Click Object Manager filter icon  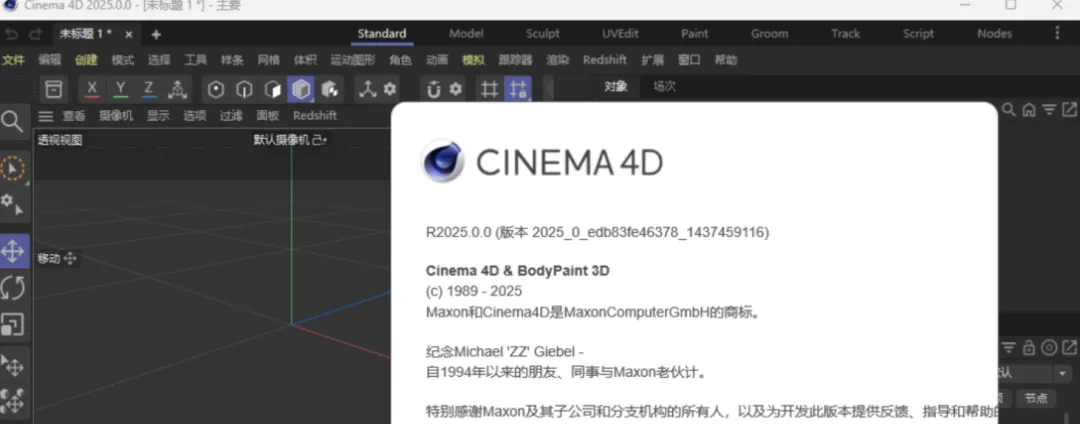[1049, 109]
